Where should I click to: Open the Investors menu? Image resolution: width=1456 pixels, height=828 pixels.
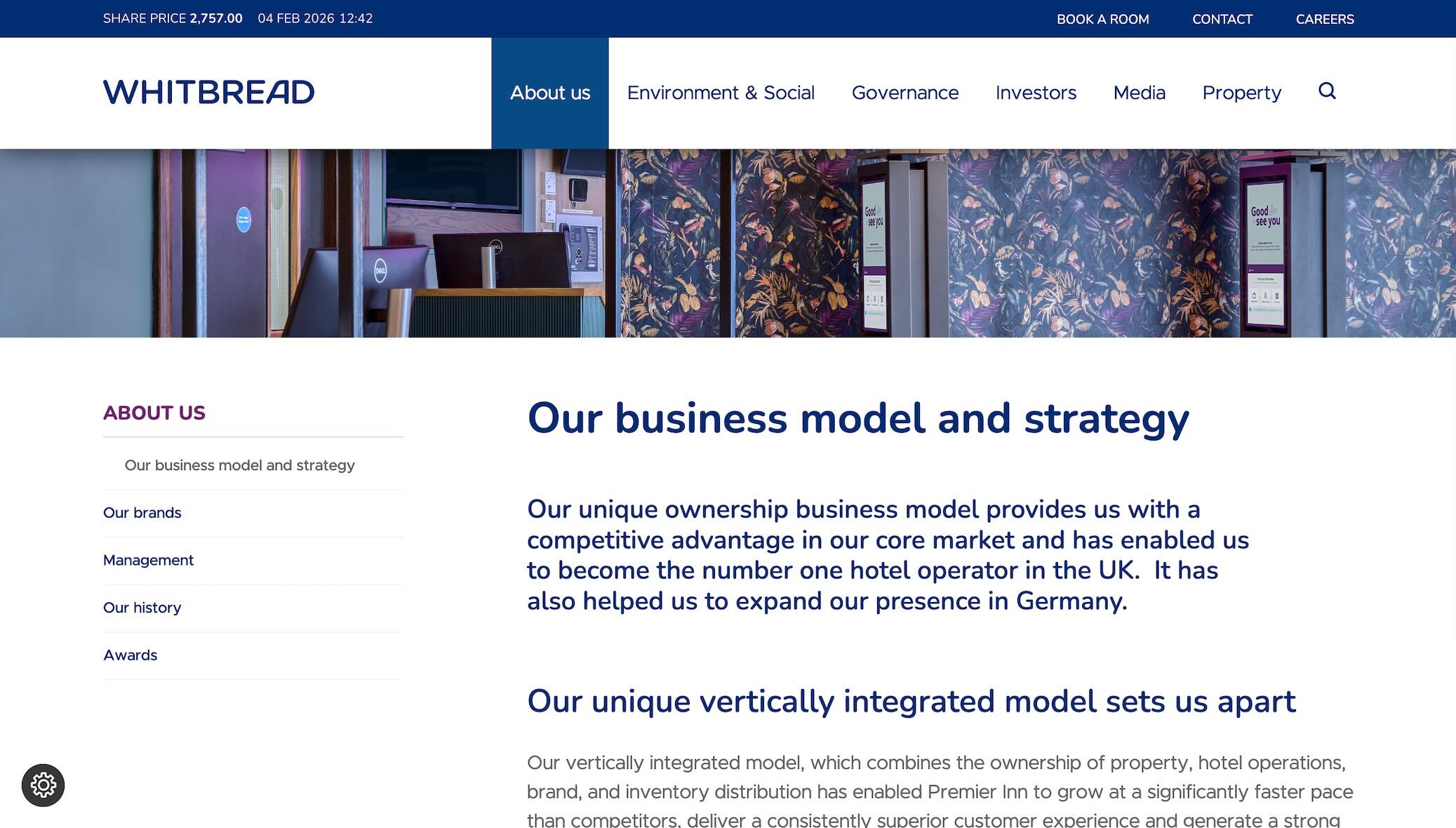[x=1035, y=93]
